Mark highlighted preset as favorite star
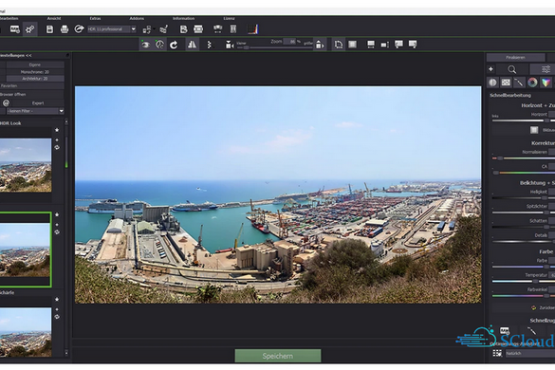 pyautogui.click(x=57, y=215)
